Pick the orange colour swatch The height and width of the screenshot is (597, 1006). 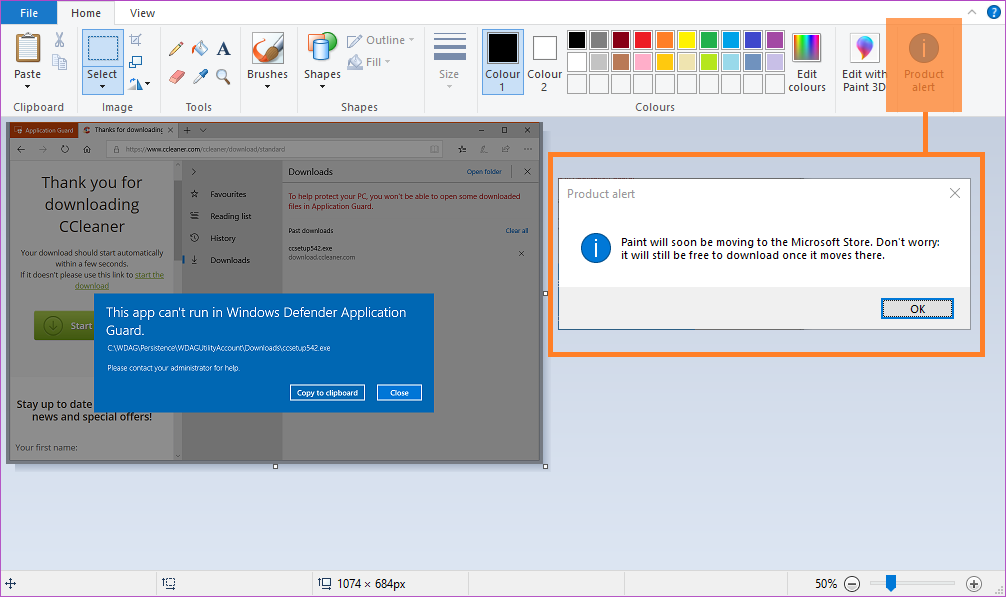pyautogui.click(x=665, y=40)
